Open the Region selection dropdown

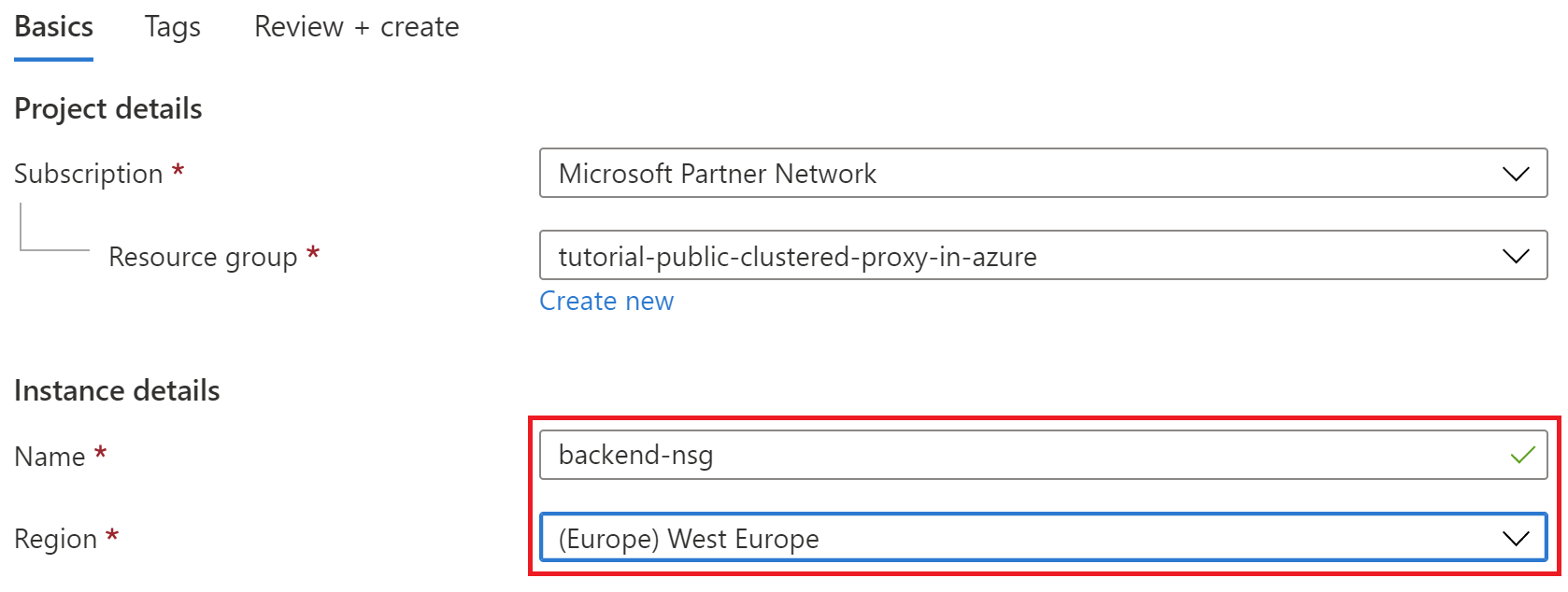point(1028,539)
